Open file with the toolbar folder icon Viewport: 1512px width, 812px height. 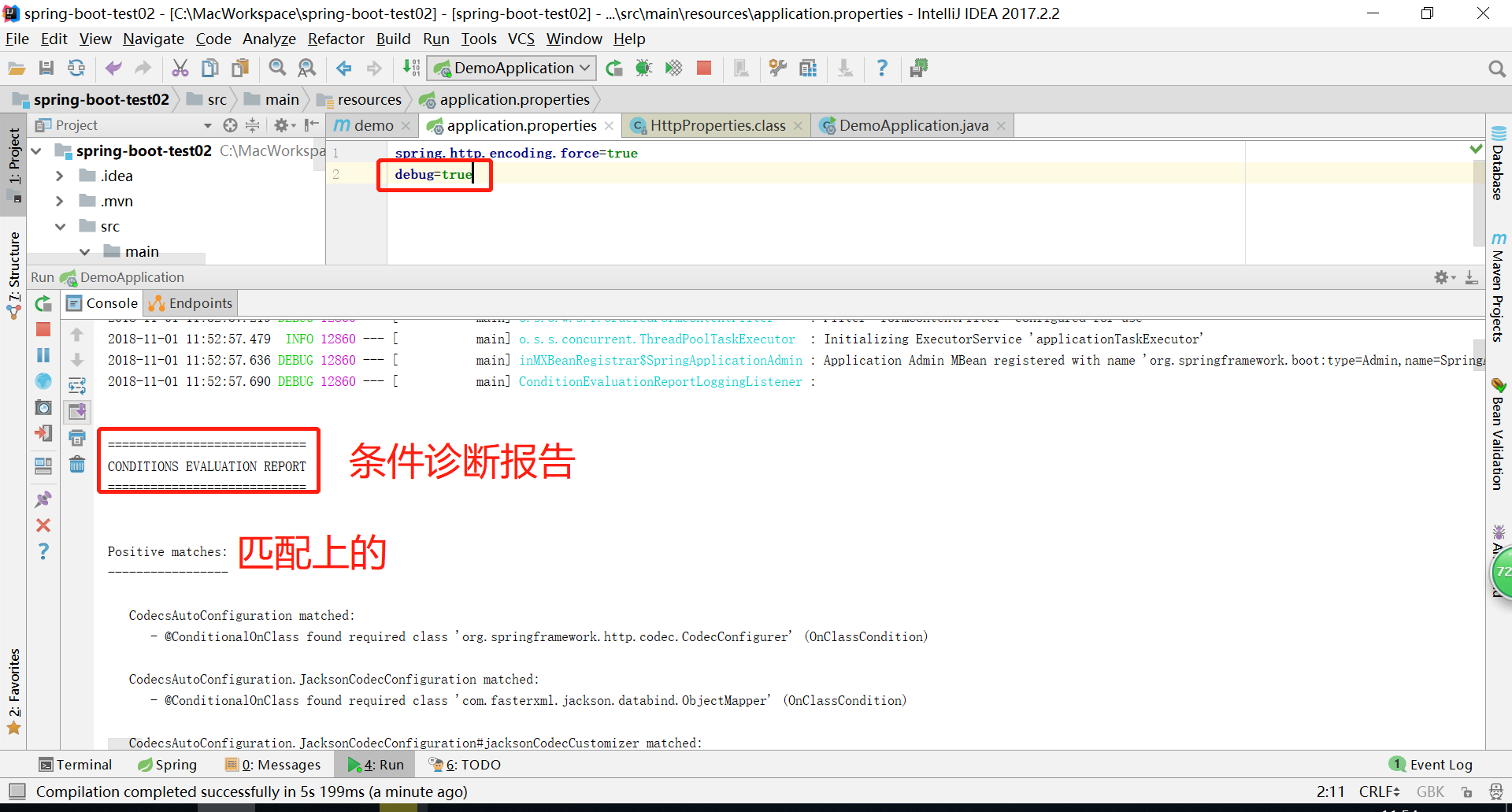[17, 69]
